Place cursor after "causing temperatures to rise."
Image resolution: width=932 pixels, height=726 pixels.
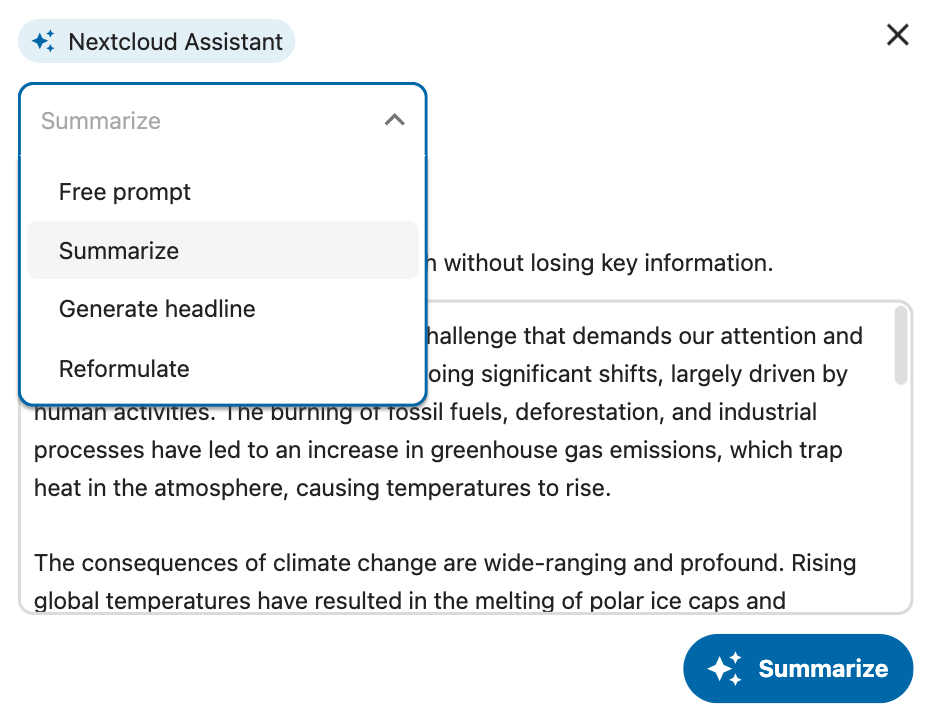click(612, 488)
